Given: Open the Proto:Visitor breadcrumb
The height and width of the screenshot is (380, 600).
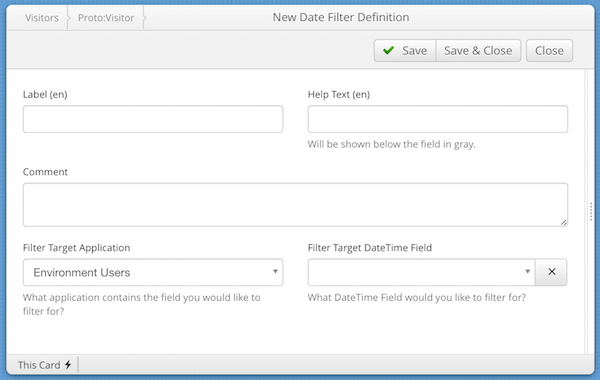Looking at the screenshot, I should [x=106, y=18].
